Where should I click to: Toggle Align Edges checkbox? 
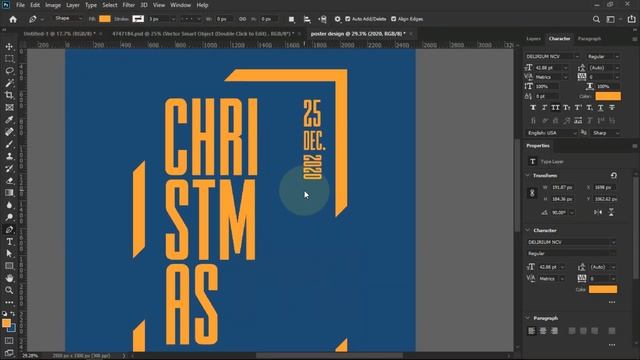click(x=393, y=19)
